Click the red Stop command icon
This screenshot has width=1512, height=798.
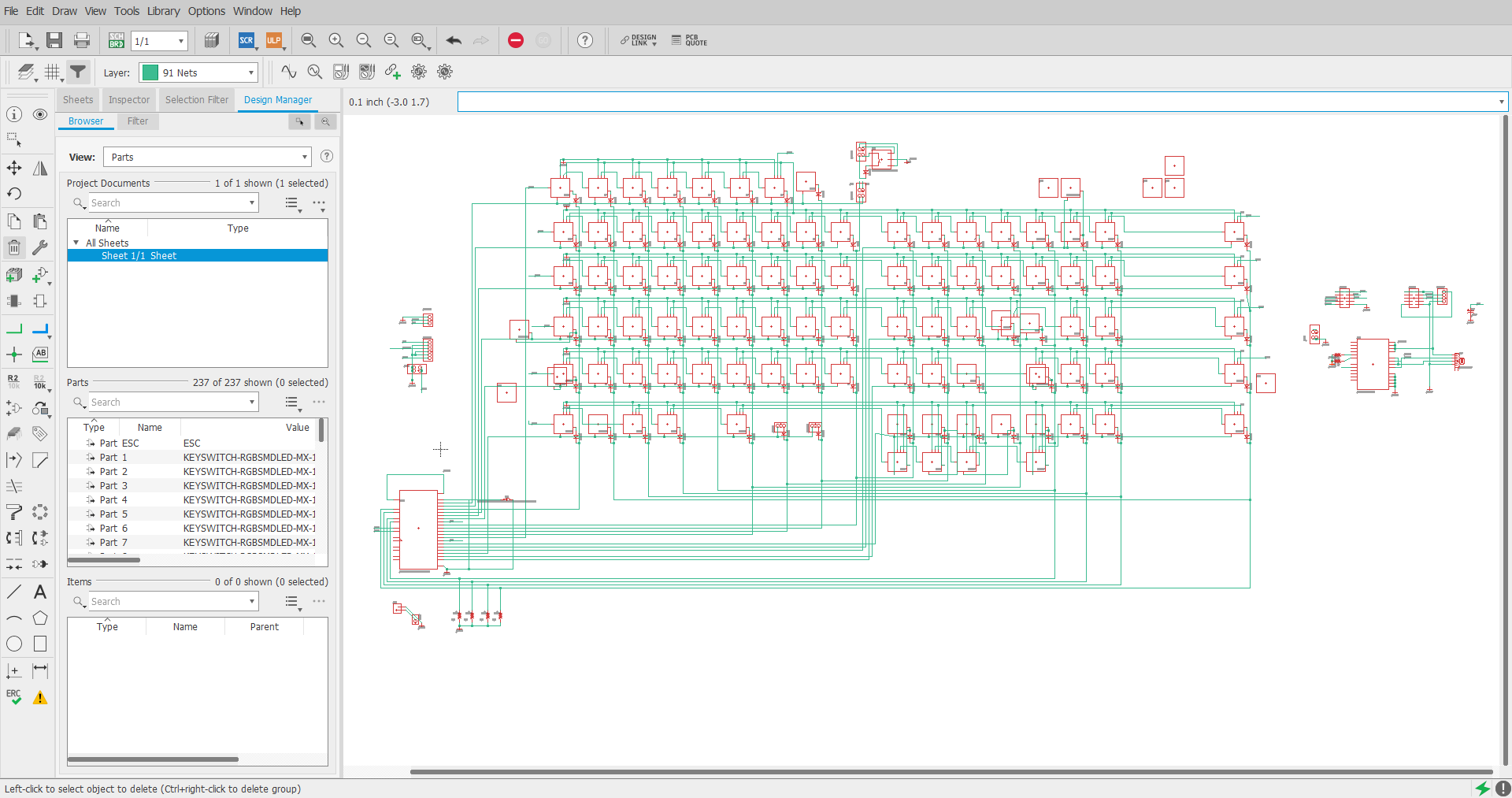click(516, 41)
